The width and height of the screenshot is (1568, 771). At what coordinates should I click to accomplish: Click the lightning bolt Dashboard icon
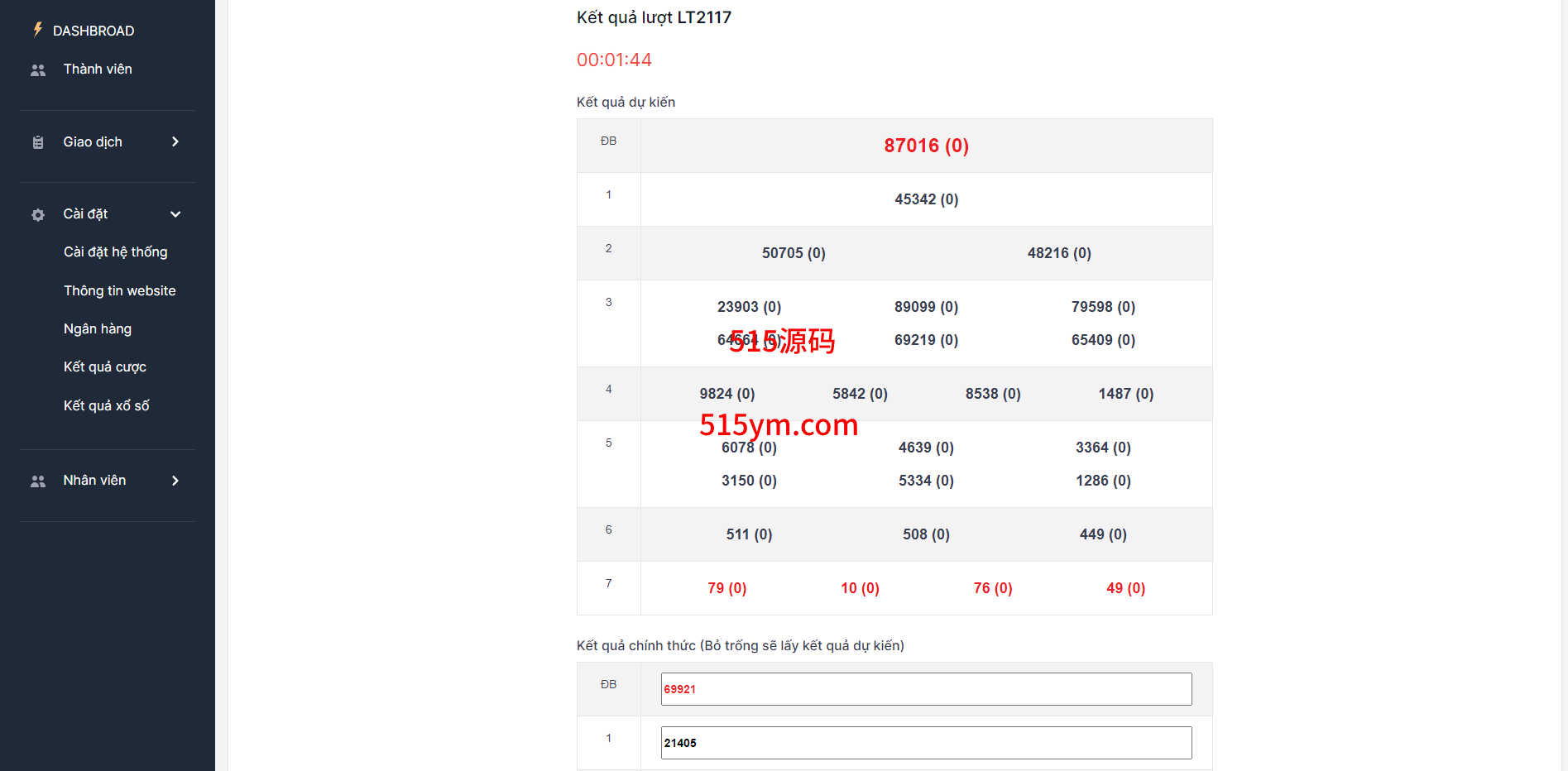pos(37,30)
